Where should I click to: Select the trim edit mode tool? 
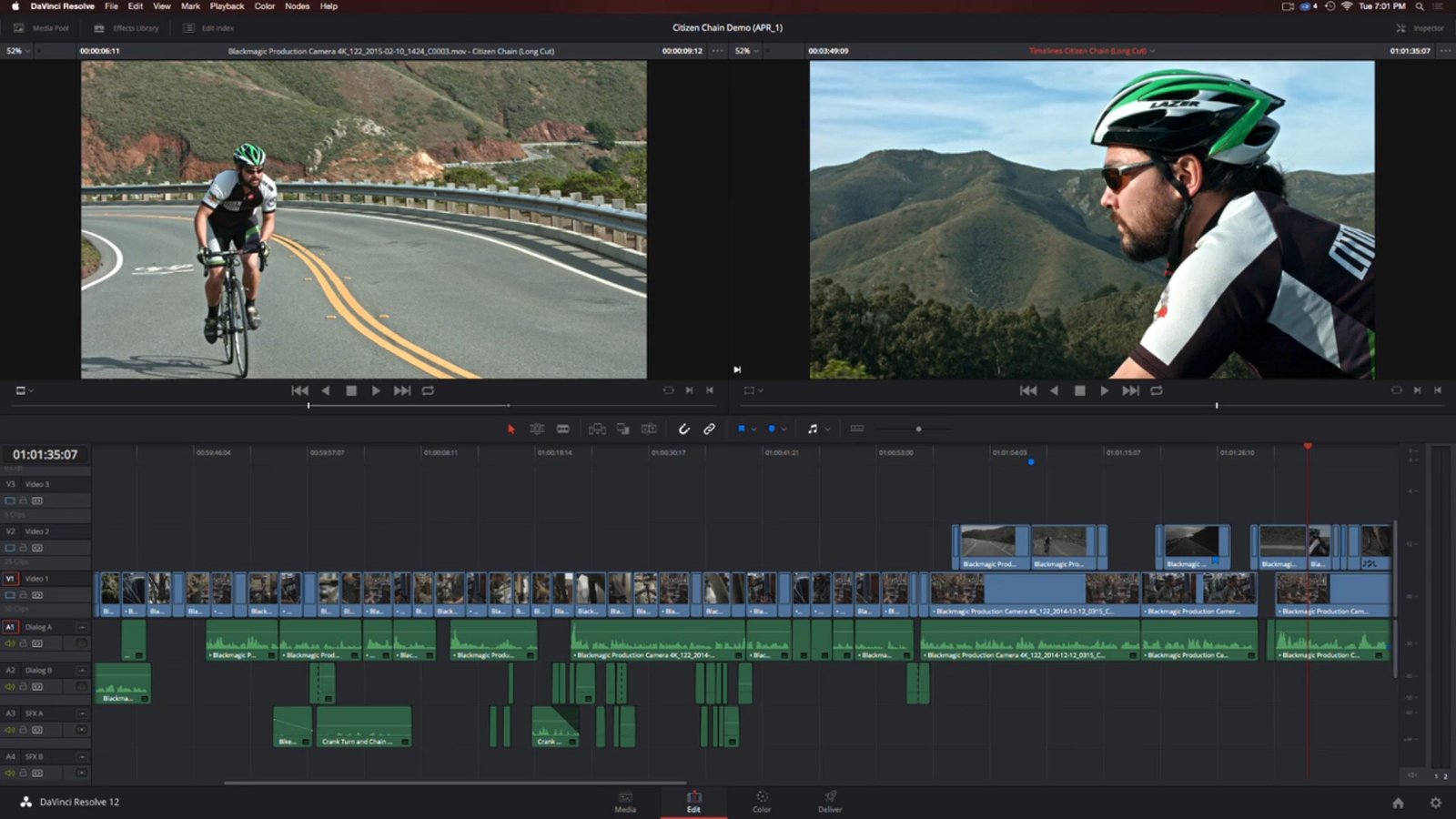tap(537, 428)
